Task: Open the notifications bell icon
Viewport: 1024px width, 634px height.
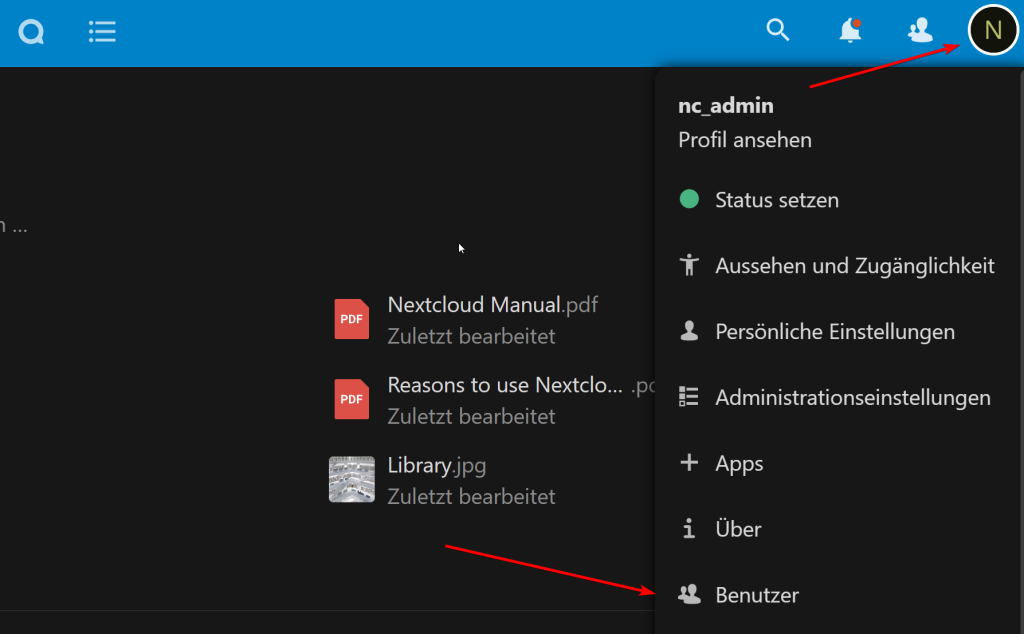Action: tap(850, 31)
